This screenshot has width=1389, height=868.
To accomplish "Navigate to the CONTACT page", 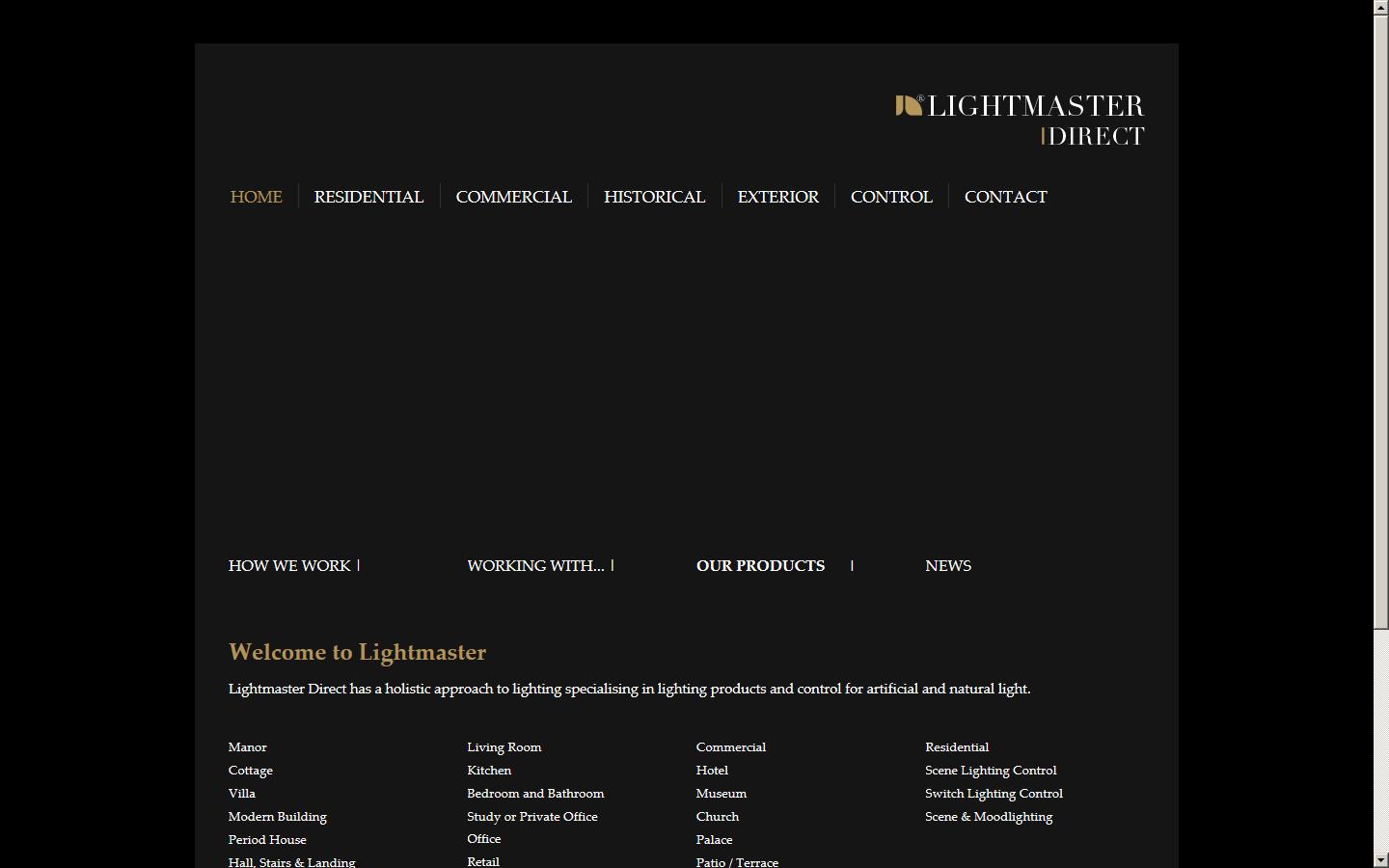I will pos(1005,197).
